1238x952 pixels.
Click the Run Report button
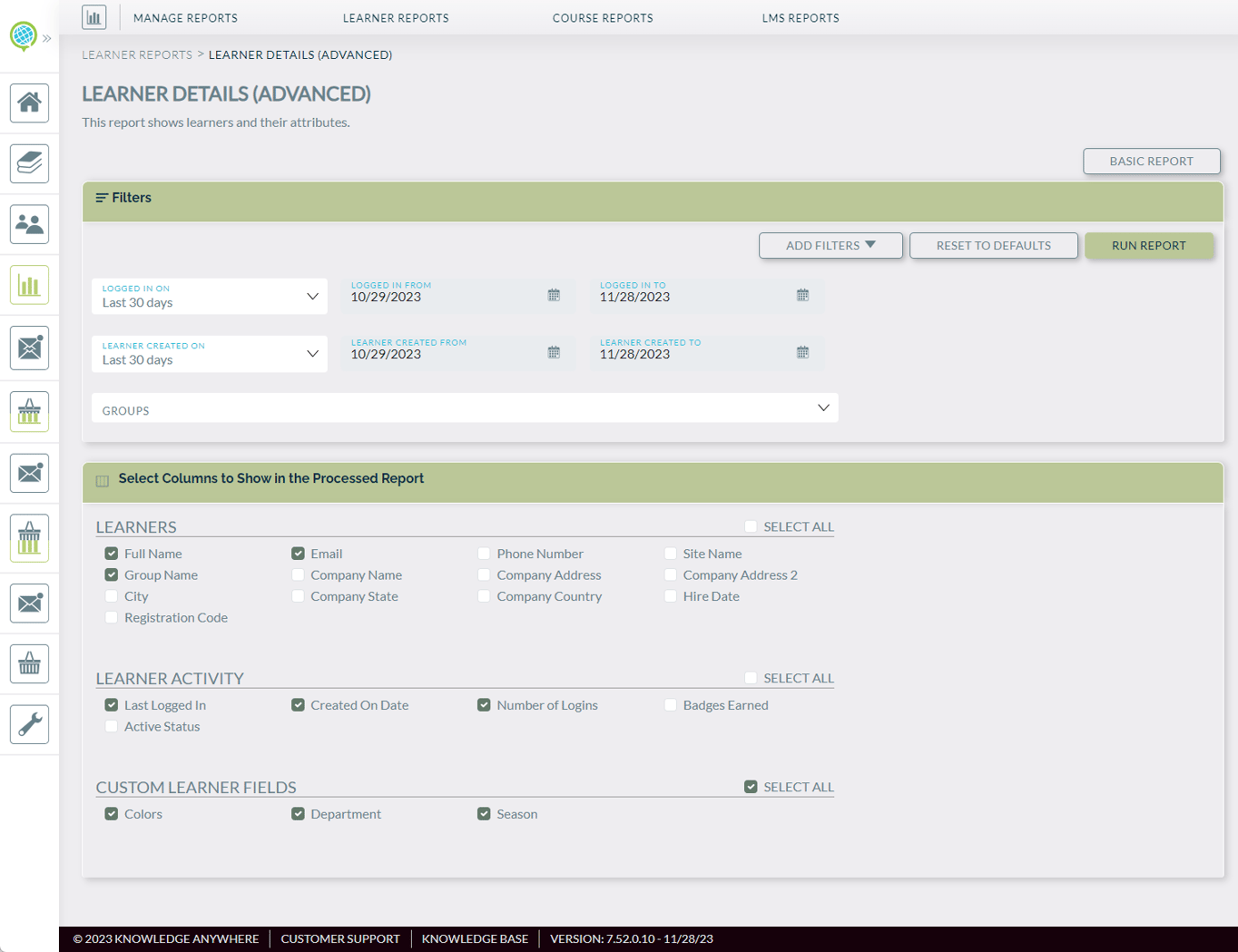1149,245
